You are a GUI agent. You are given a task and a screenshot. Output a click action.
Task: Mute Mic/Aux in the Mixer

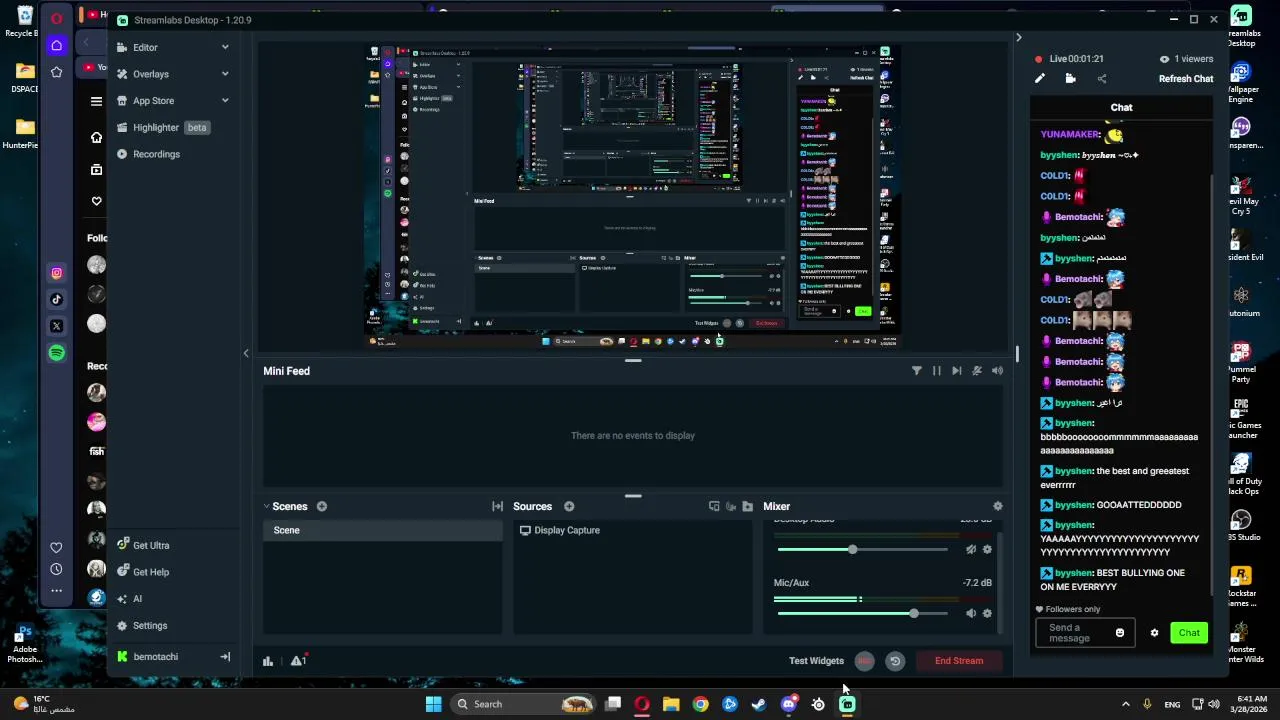click(970, 613)
